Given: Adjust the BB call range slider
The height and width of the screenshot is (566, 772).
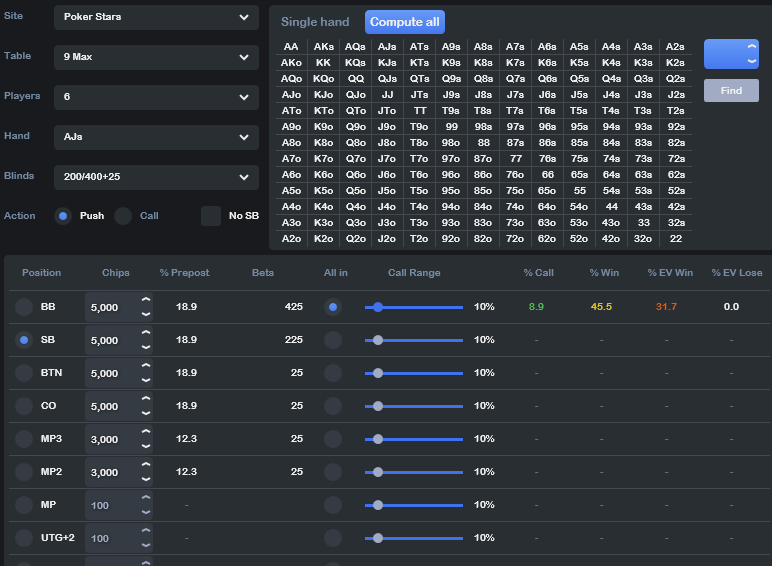Looking at the screenshot, I should 377,307.
